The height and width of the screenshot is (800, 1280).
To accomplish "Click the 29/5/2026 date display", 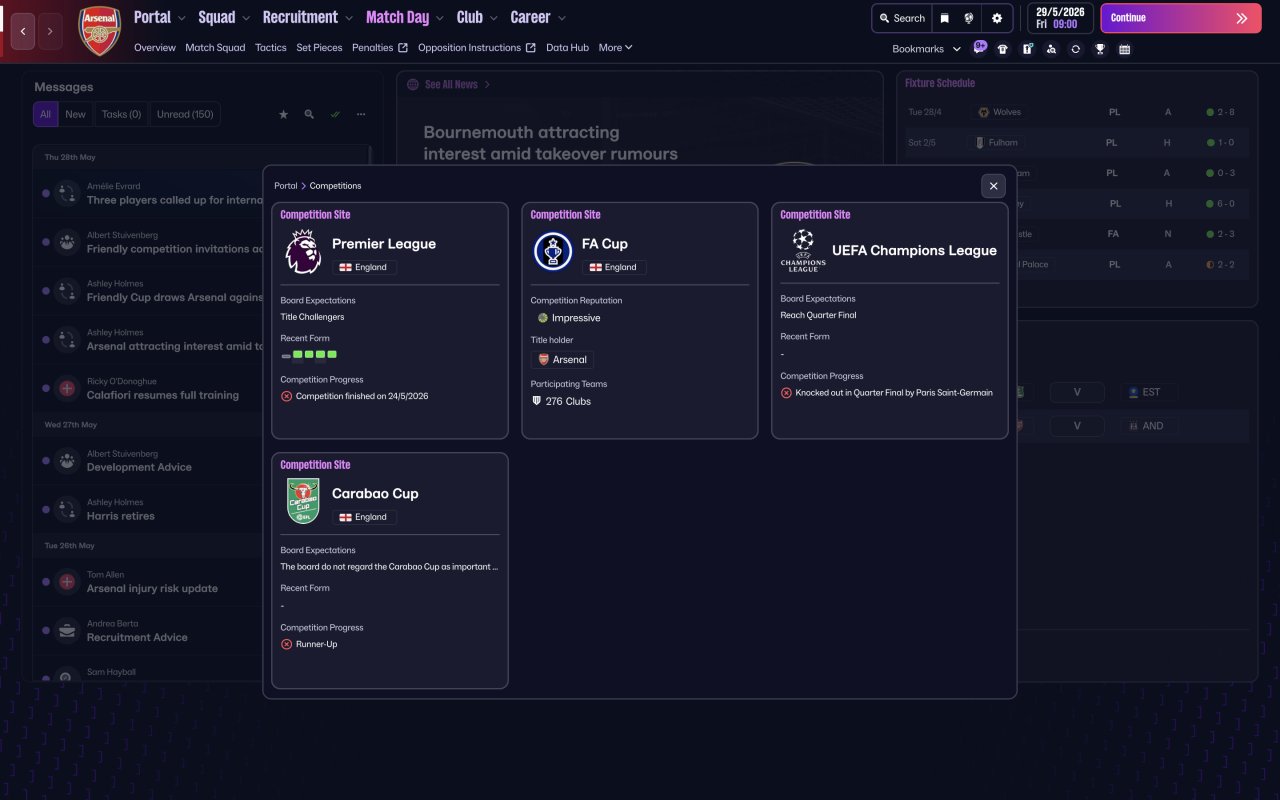I will [x=1060, y=13].
